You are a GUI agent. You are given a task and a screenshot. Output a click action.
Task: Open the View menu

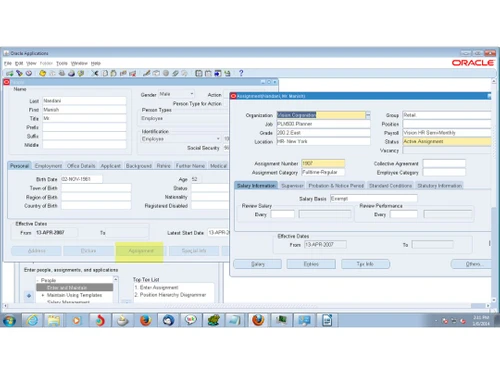[31, 63]
